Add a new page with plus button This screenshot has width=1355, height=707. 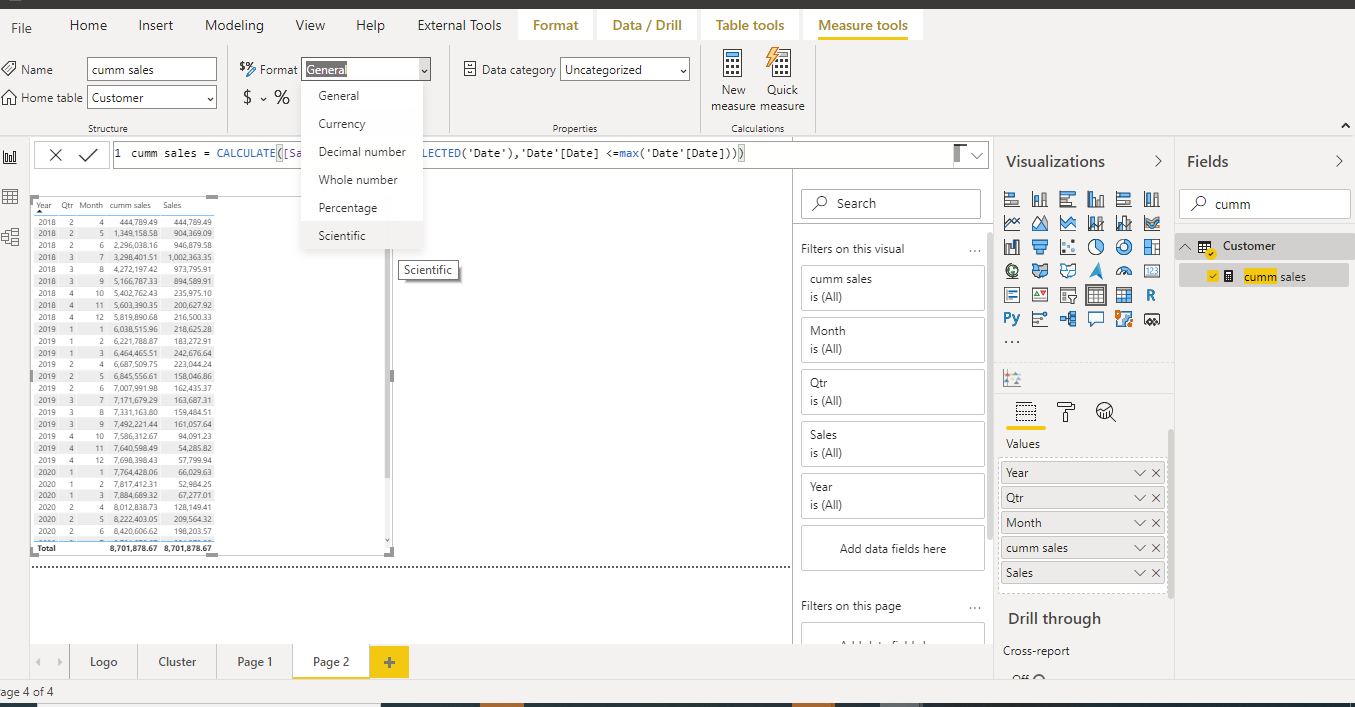[x=389, y=661]
